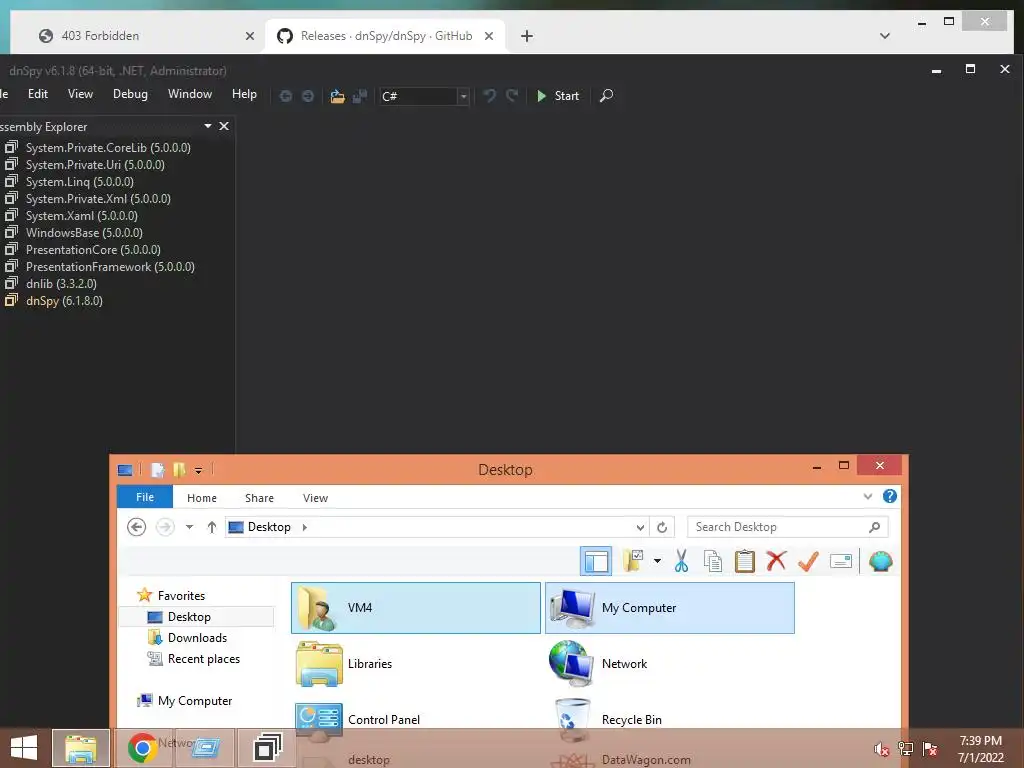Click the dnSpy Open file icon
The image size is (1024, 768).
click(337, 96)
